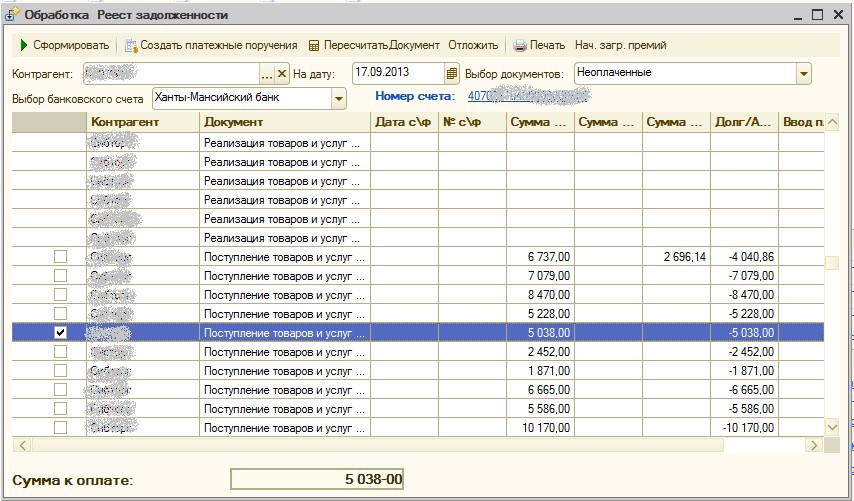Select the -2 452,00 debt cell
Viewport: 854px width, 501px height.
pyautogui.click(x=745, y=352)
